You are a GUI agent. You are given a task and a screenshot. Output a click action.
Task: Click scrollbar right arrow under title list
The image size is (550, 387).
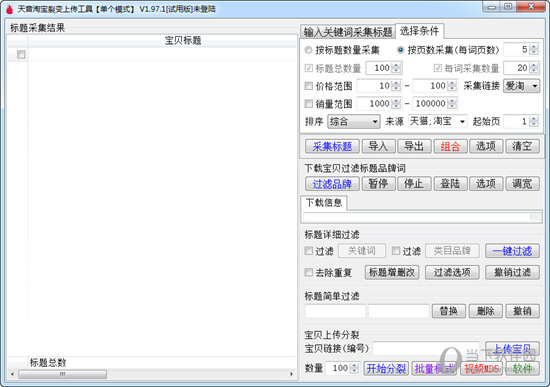coord(291,374)
